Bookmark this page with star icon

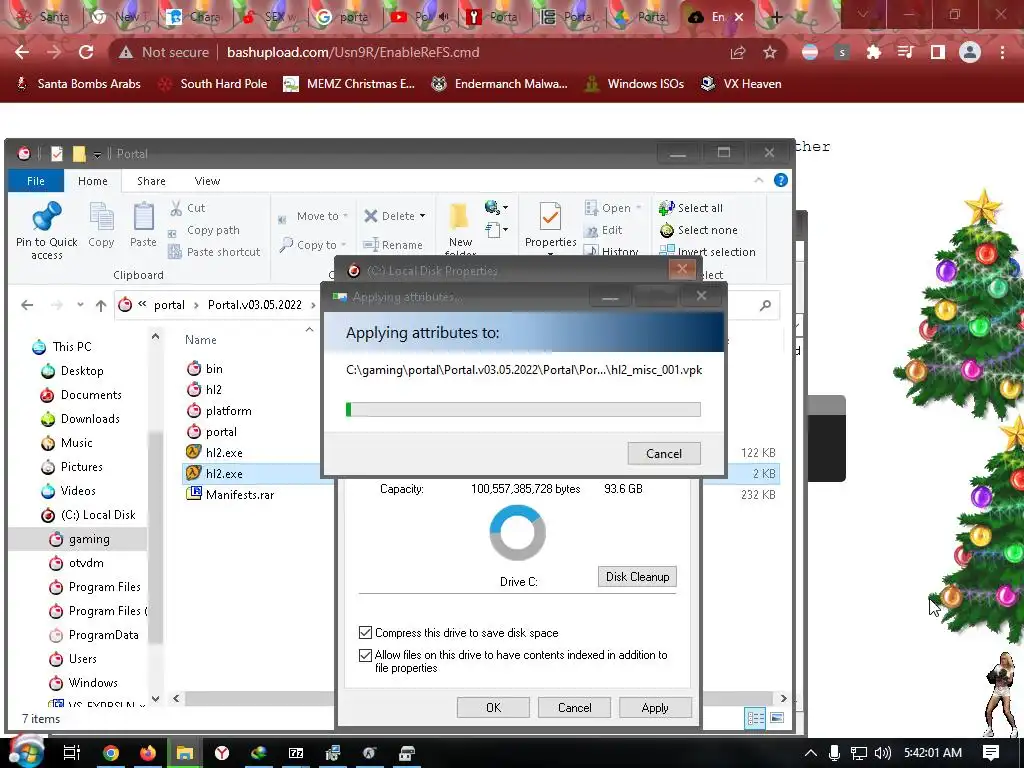coord(770,52)
